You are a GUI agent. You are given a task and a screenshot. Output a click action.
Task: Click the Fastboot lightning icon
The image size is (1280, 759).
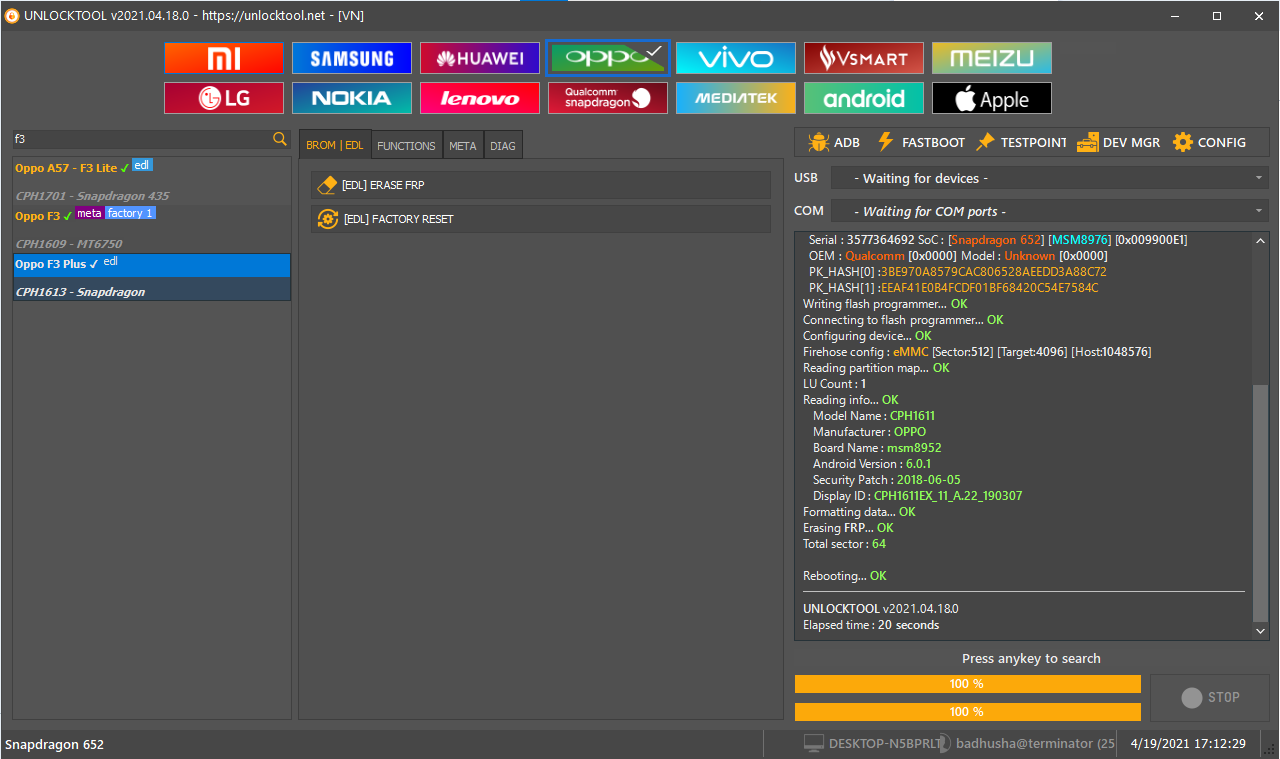coord(885,142)
